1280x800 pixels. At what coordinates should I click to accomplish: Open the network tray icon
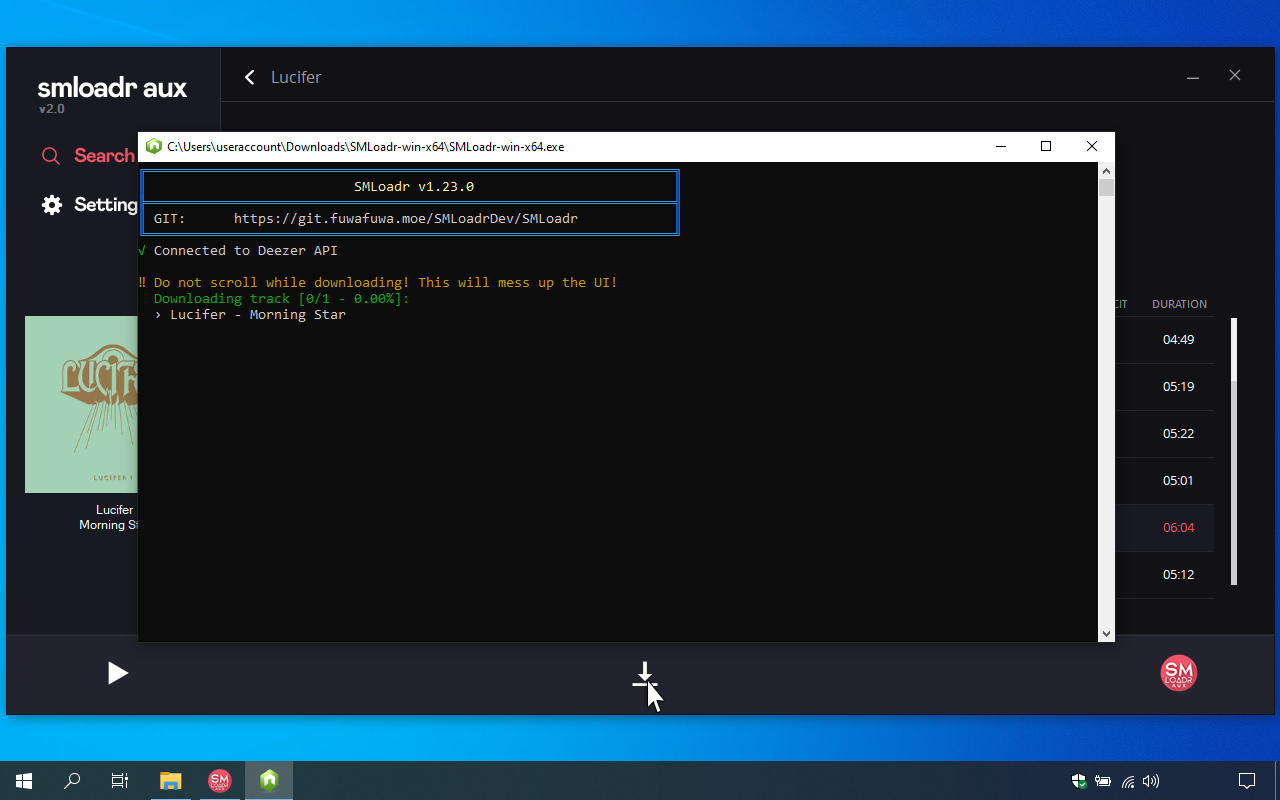[1128, 781]
